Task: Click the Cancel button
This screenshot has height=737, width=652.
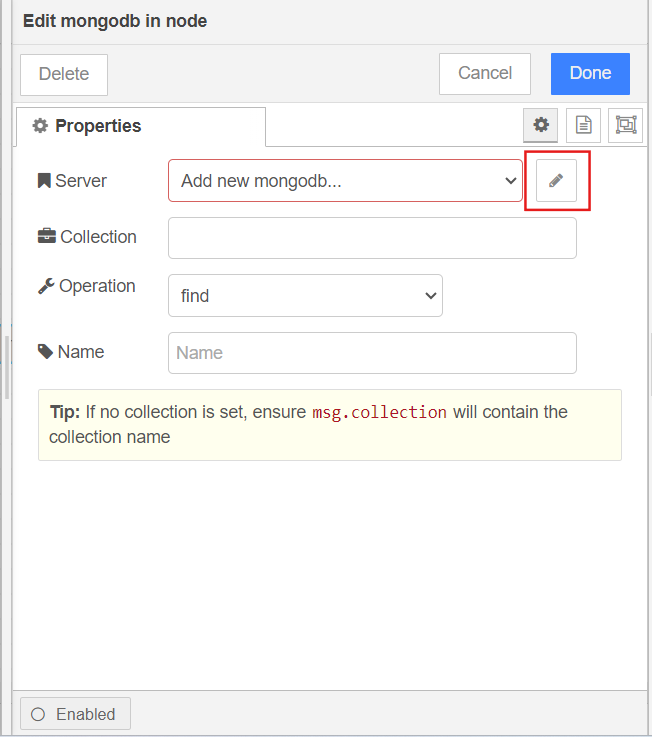Action: (485, 73)
